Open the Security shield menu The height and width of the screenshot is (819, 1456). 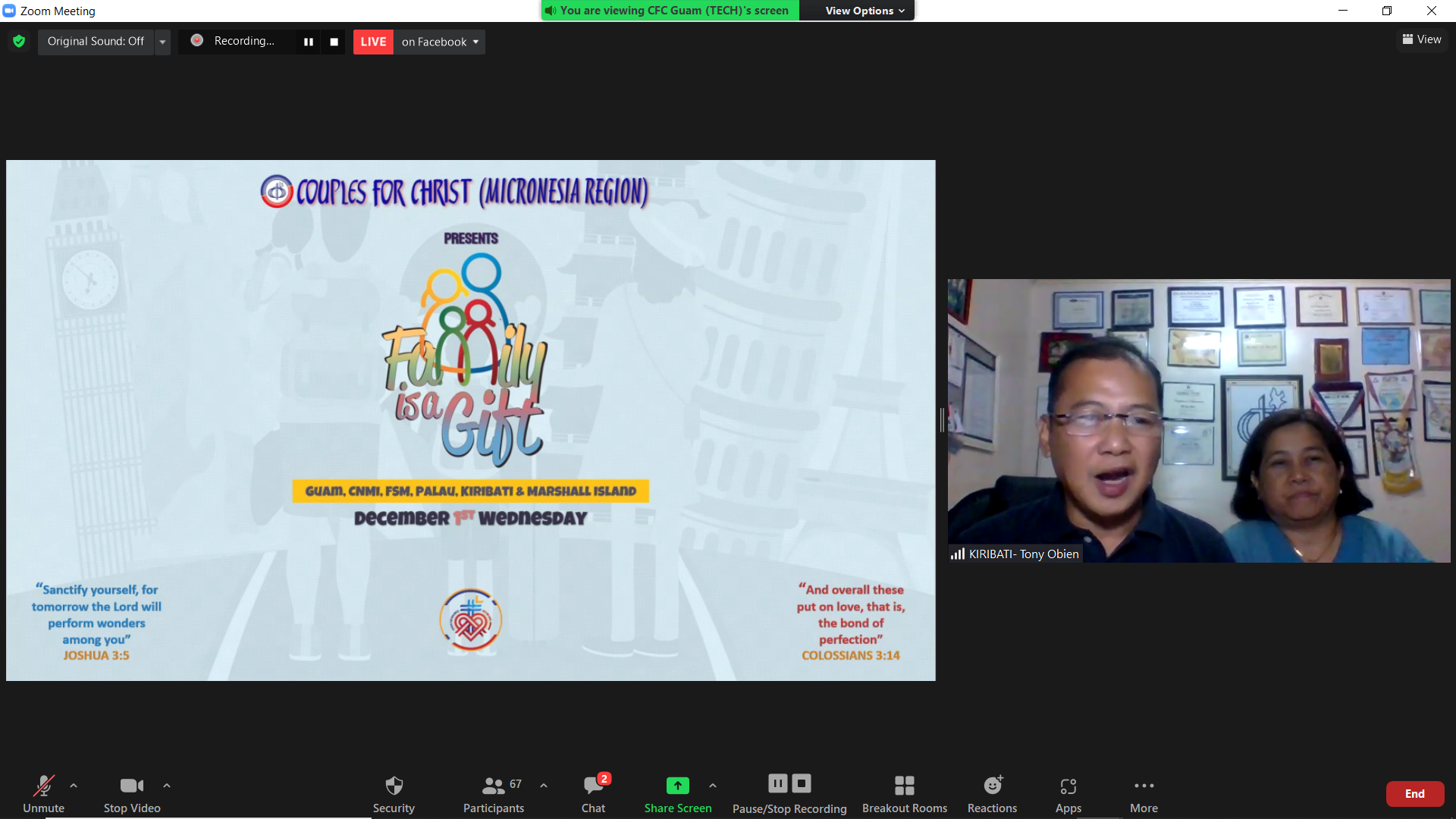pos(394,793)
